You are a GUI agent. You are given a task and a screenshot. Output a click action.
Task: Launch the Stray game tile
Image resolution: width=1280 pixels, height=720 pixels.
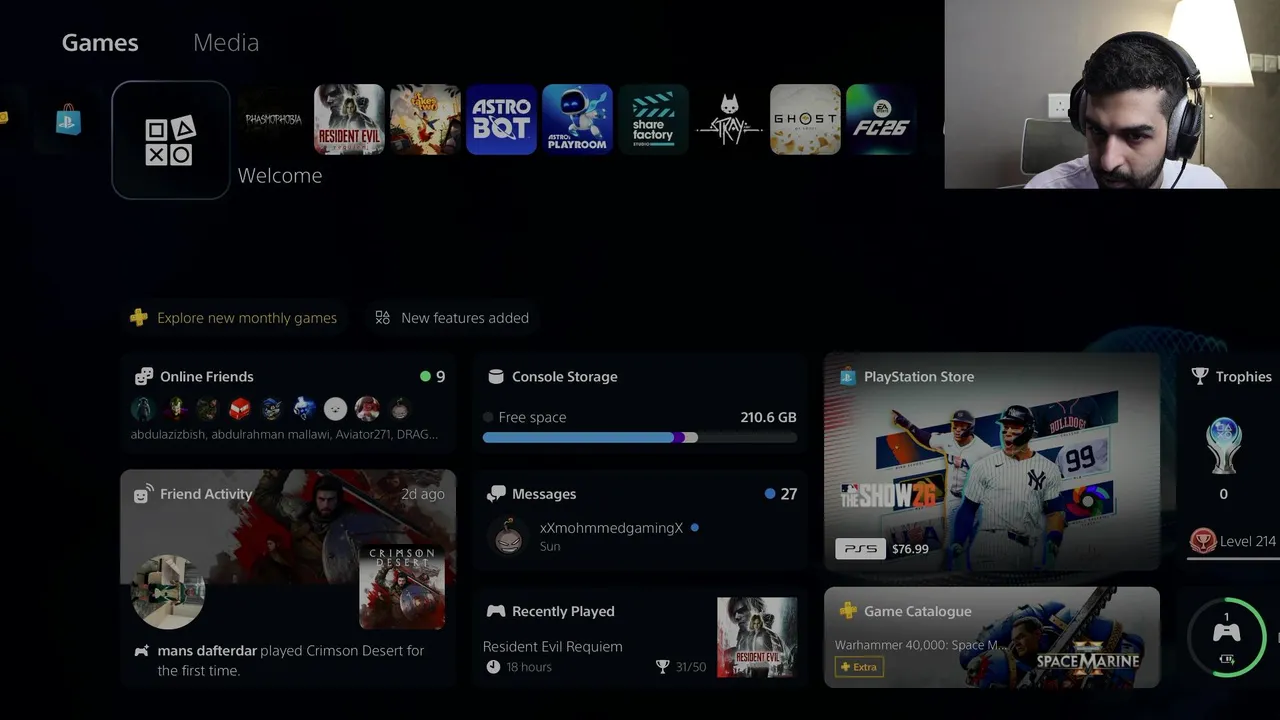[x=729, y=120]
